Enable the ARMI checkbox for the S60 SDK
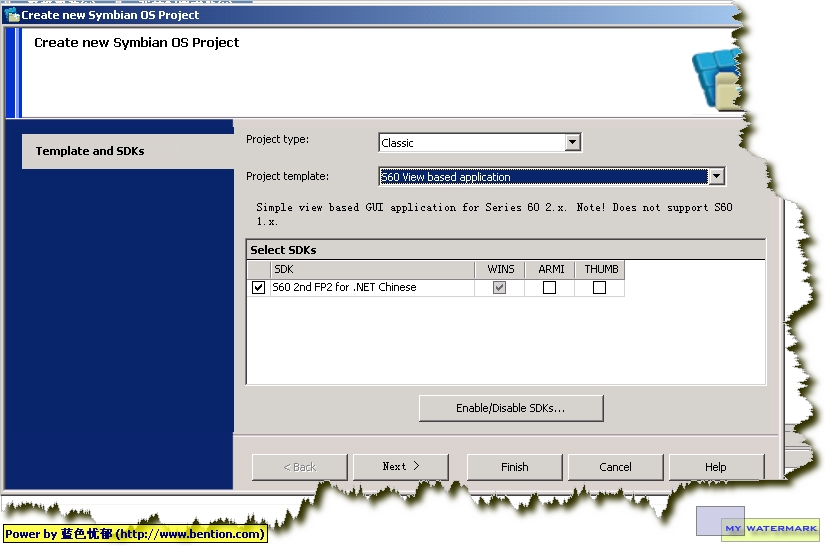 point(549,287)
